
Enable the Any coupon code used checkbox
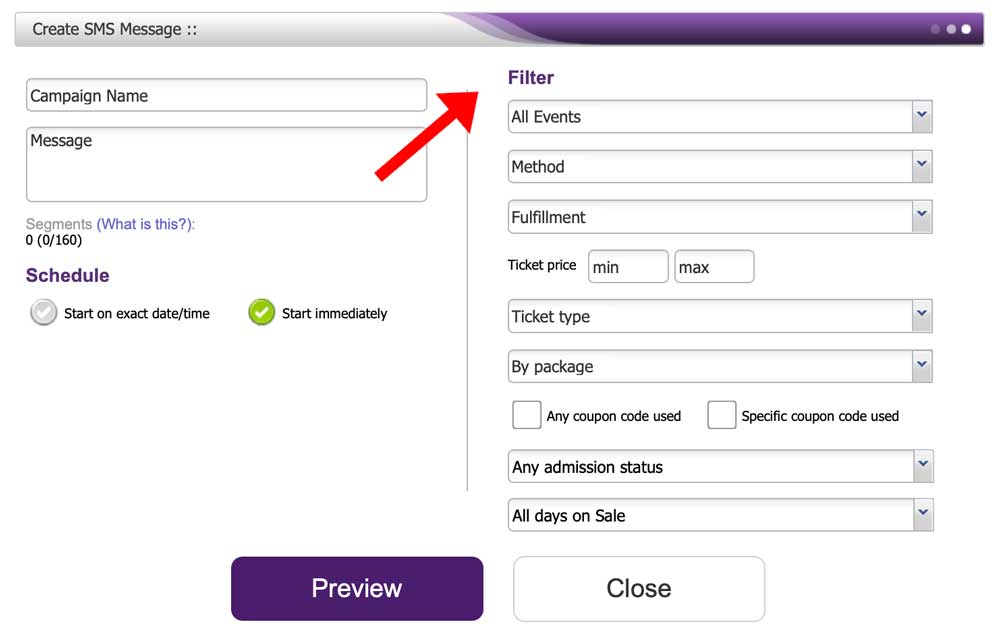point(527,414)
